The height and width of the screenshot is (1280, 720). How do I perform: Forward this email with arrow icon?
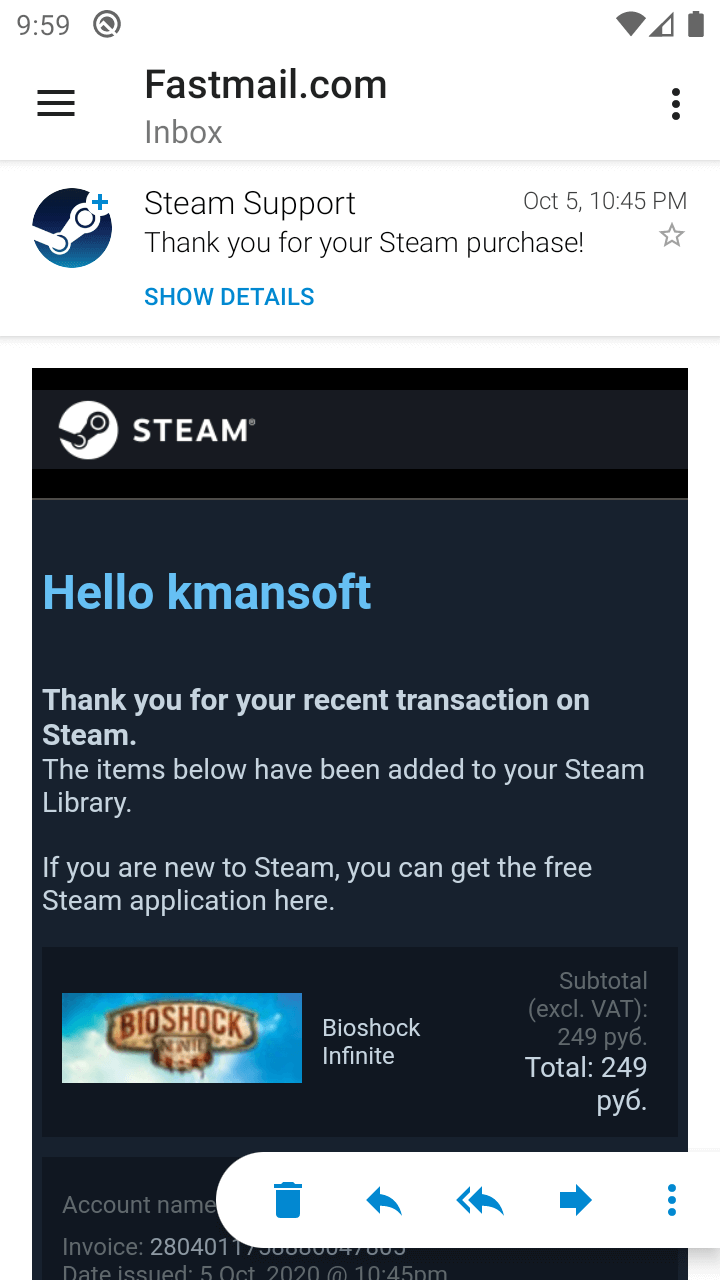click(576, 1199)
